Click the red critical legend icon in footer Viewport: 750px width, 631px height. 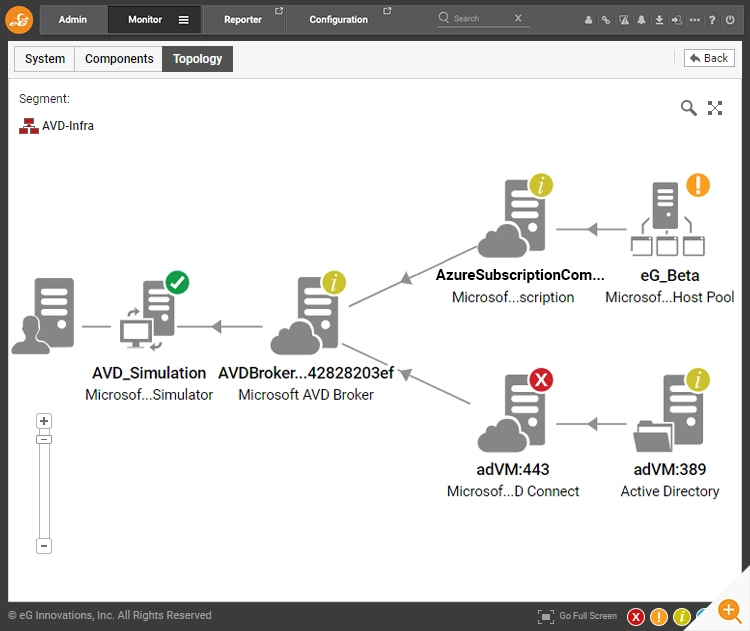pyautogui.click(x=636, y=617)
